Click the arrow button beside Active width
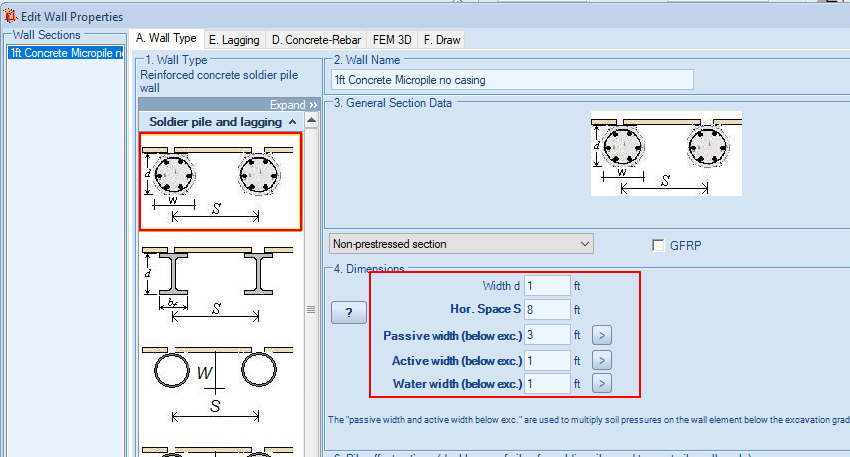 click(602, 361)
